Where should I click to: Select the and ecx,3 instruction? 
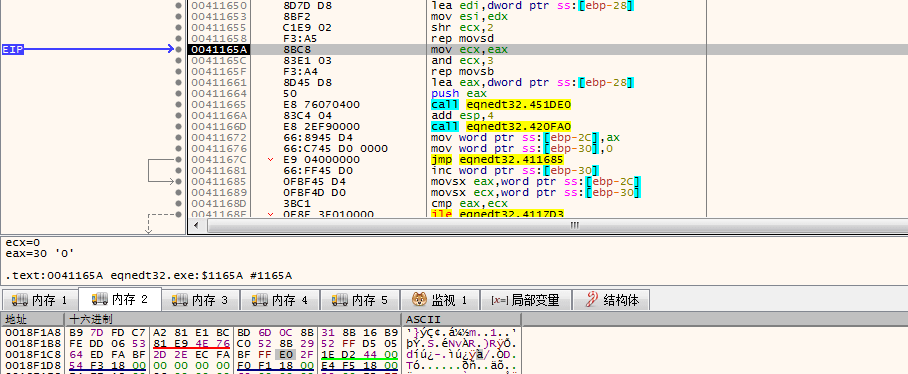pos(462,61)
